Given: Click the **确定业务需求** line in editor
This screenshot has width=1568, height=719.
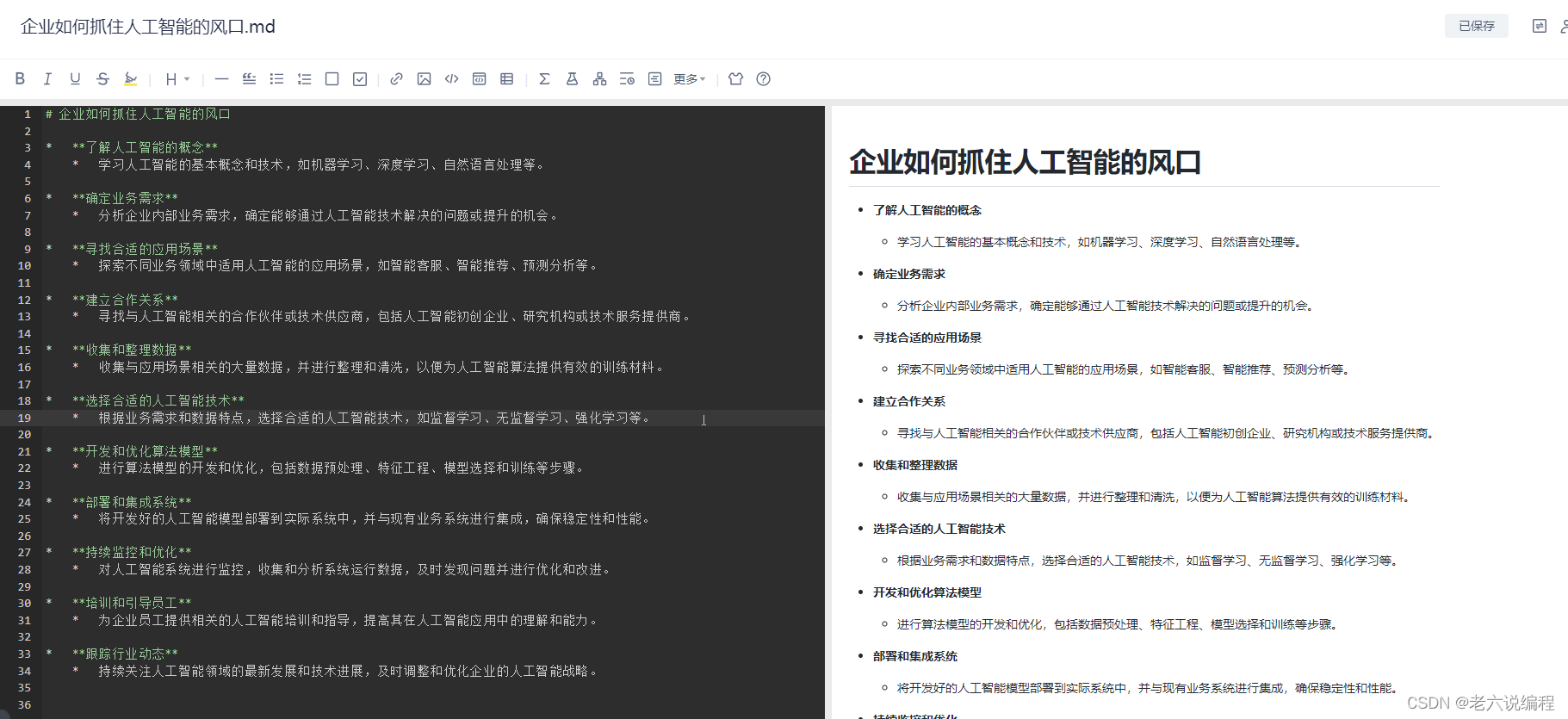Looking at the screenshot, I should tap(125, 198).
